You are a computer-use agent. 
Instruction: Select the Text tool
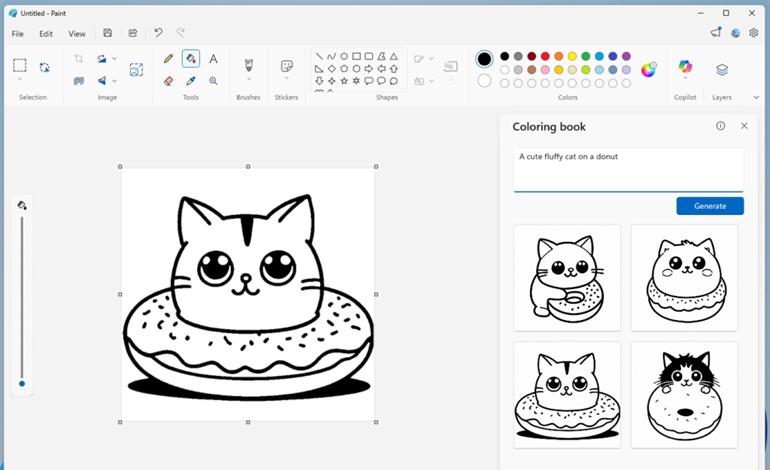point(213,59)
